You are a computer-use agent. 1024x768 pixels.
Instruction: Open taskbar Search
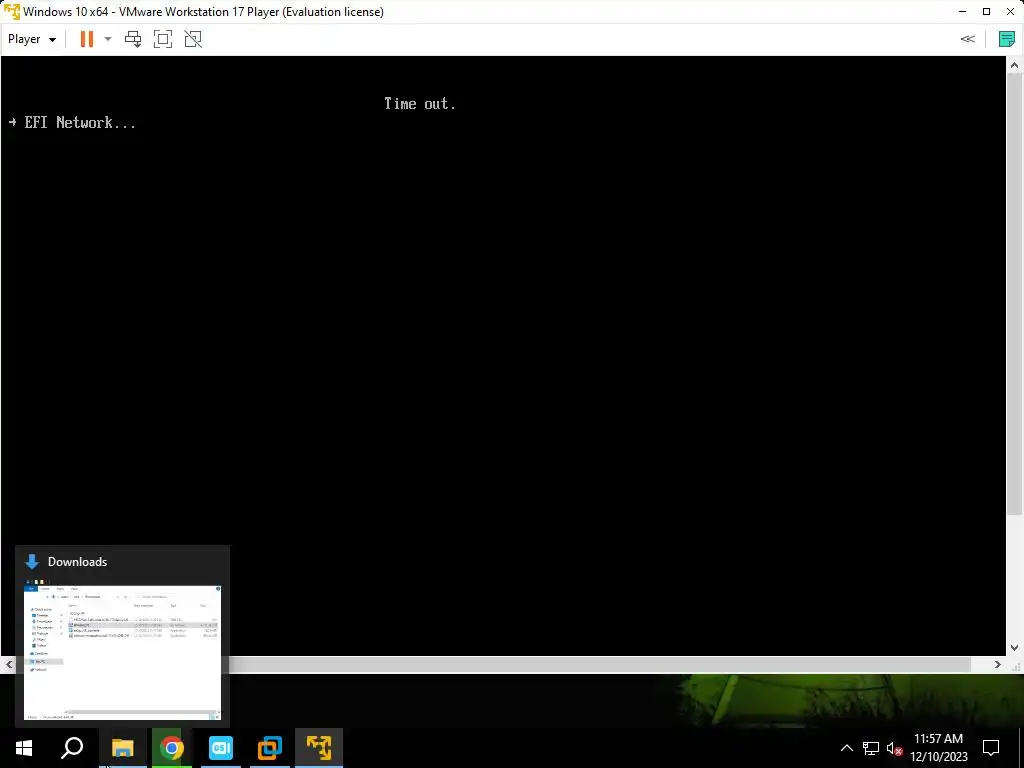click(x=72, y=748)
